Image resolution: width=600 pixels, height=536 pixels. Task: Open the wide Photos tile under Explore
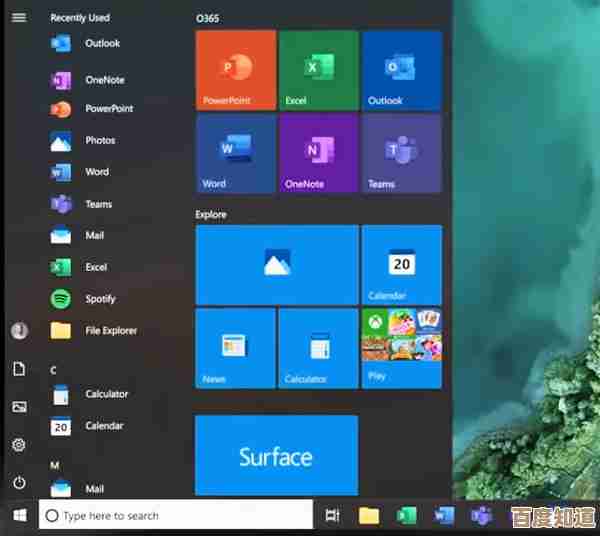tap(277, 265)
